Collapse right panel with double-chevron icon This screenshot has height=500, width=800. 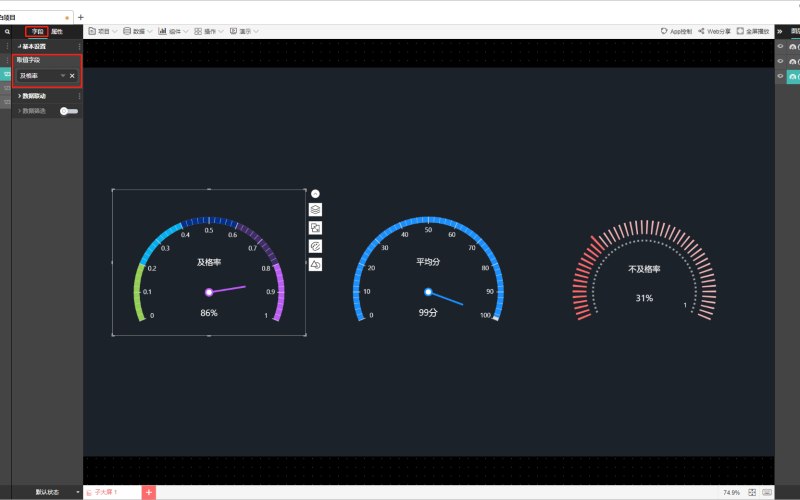pyautogui.click(x=780, y=32)
